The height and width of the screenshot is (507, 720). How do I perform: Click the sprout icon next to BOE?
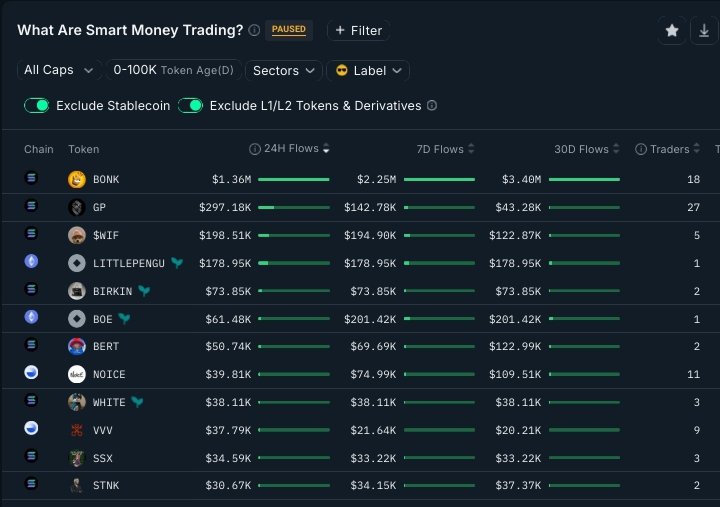click(x=124, y=318)
